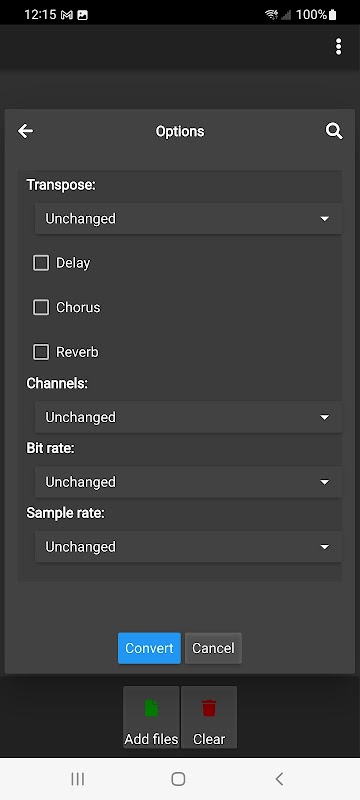360x800 pixels.
Task: Open recent apps from navigation bar
Action: coord(78,779)
